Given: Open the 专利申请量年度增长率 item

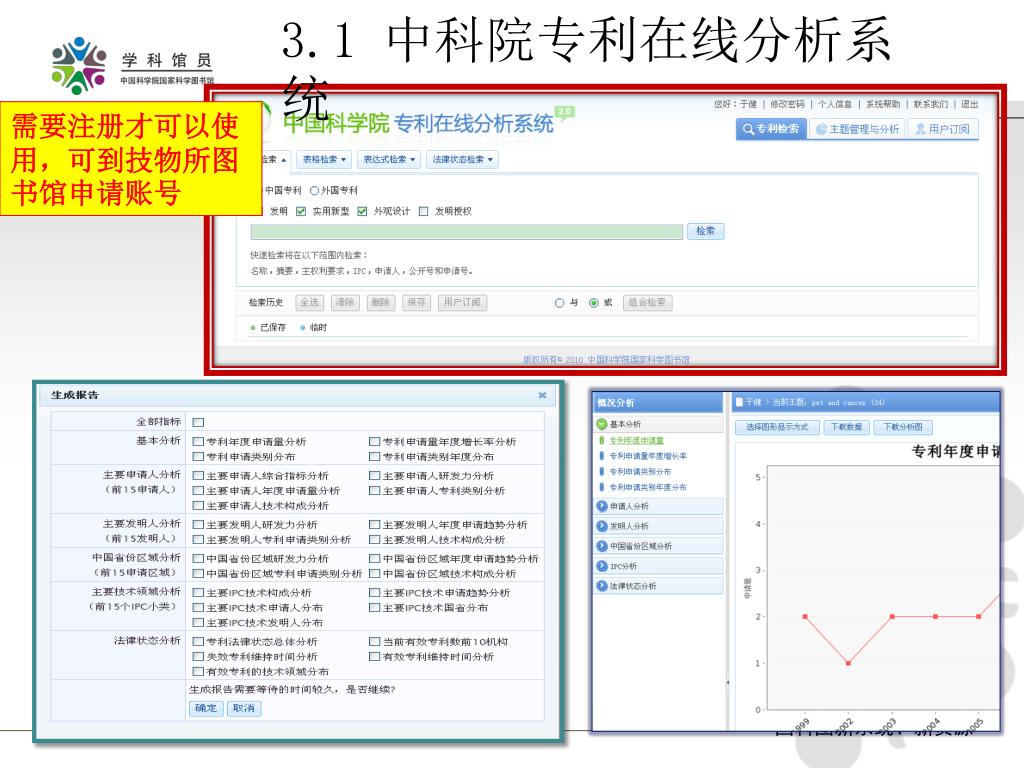Looking at the screenshot, I should click(648, 456).
